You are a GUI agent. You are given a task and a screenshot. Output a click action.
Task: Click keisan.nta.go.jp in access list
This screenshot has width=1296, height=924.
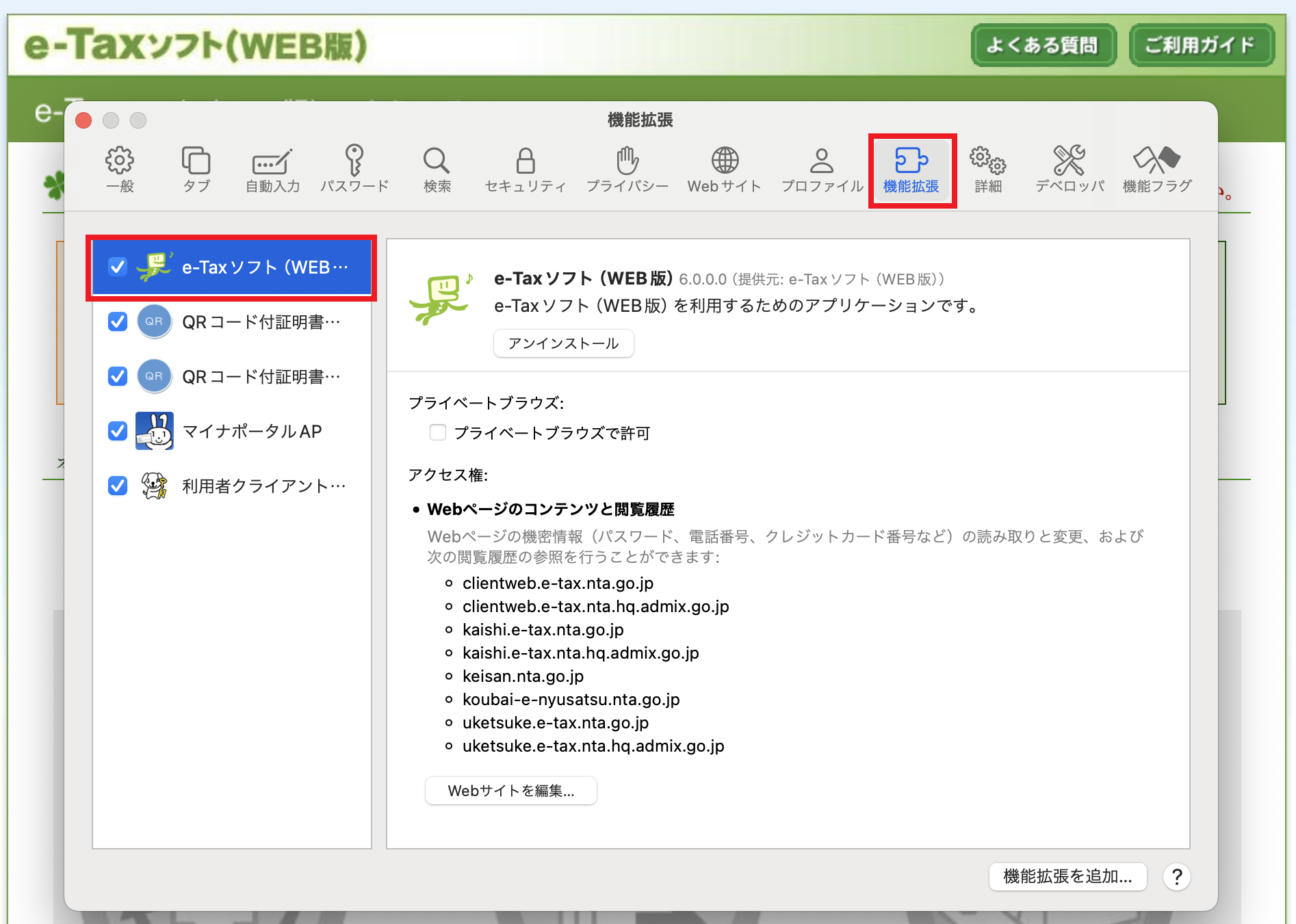[523, 676]
